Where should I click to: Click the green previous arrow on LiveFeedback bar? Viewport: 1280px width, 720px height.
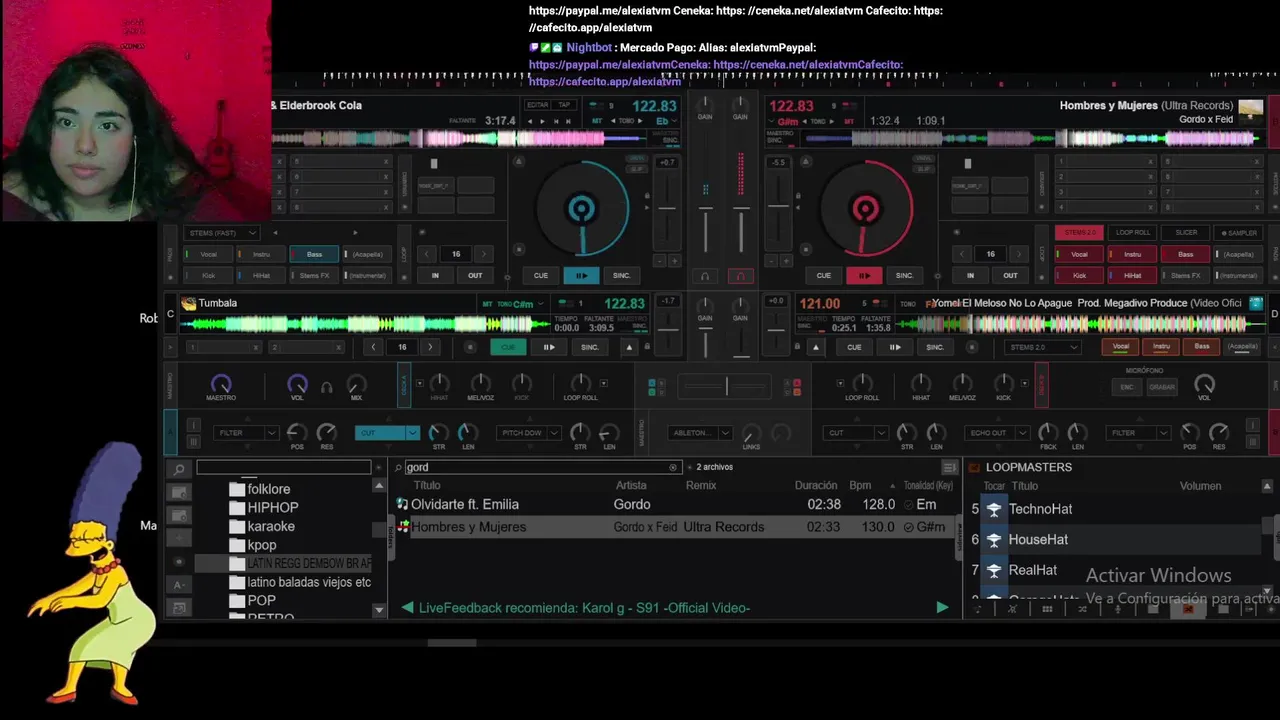pyautogui.click(x=407, y=607)
